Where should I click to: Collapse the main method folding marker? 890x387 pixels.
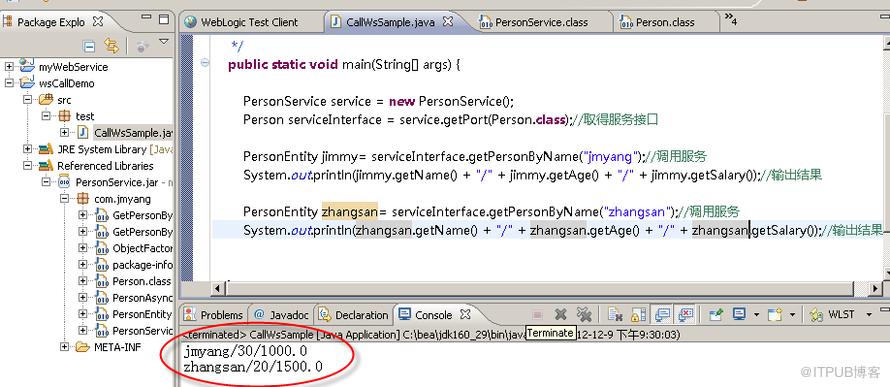pyautogui.click(x=205, y=63)
